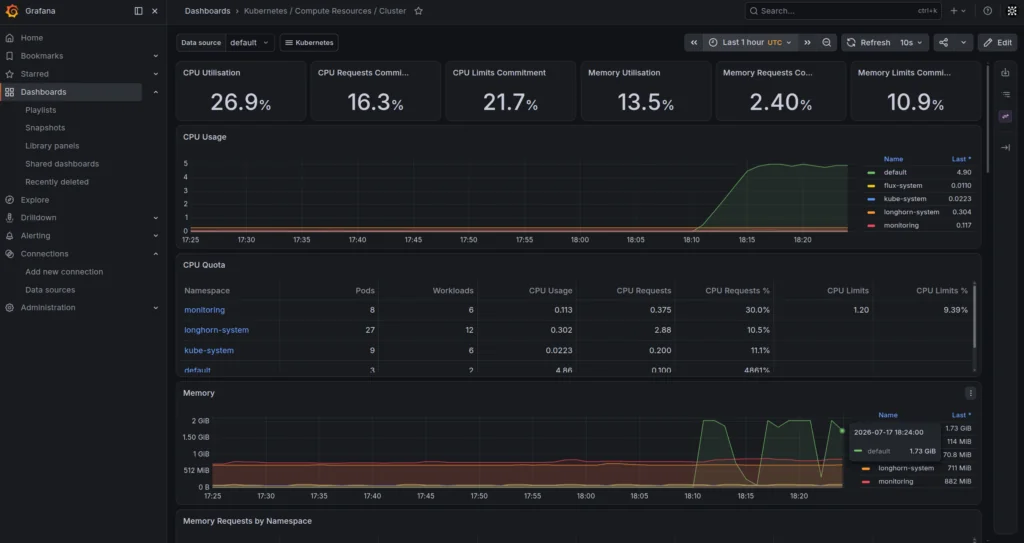The height and width of the screenshot is (543, 1024).
Task: Open Library panels
Action: [x=52, y=146]
